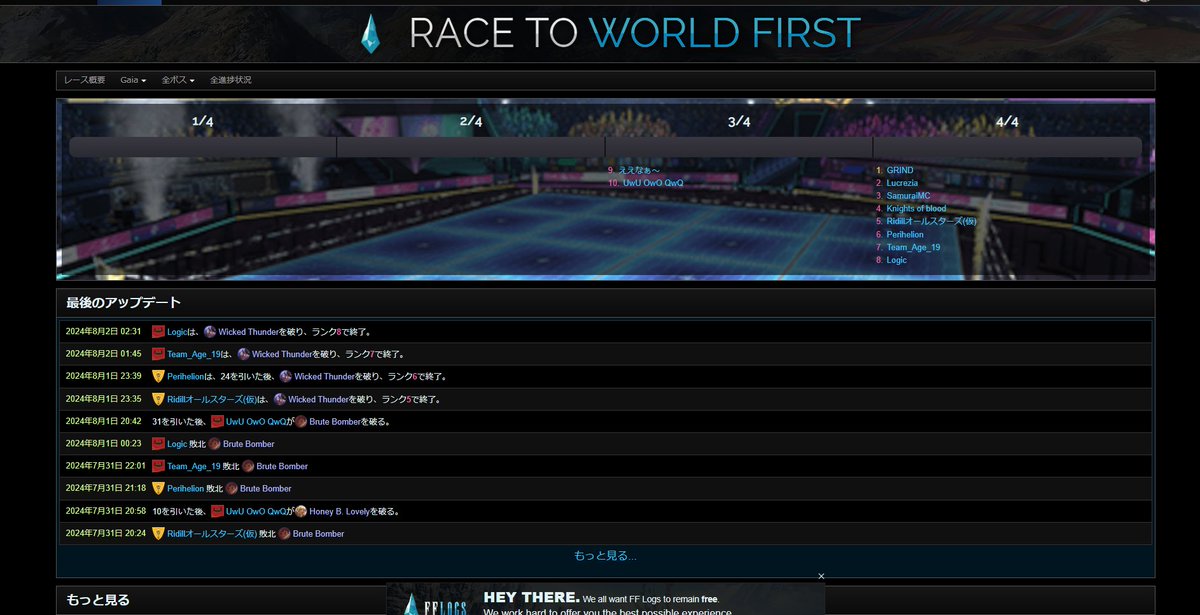Click the Honey B. Lovely text link in the 20:58 row
Viewport: 1200px width, 615px height.
(x=340, y=511)
